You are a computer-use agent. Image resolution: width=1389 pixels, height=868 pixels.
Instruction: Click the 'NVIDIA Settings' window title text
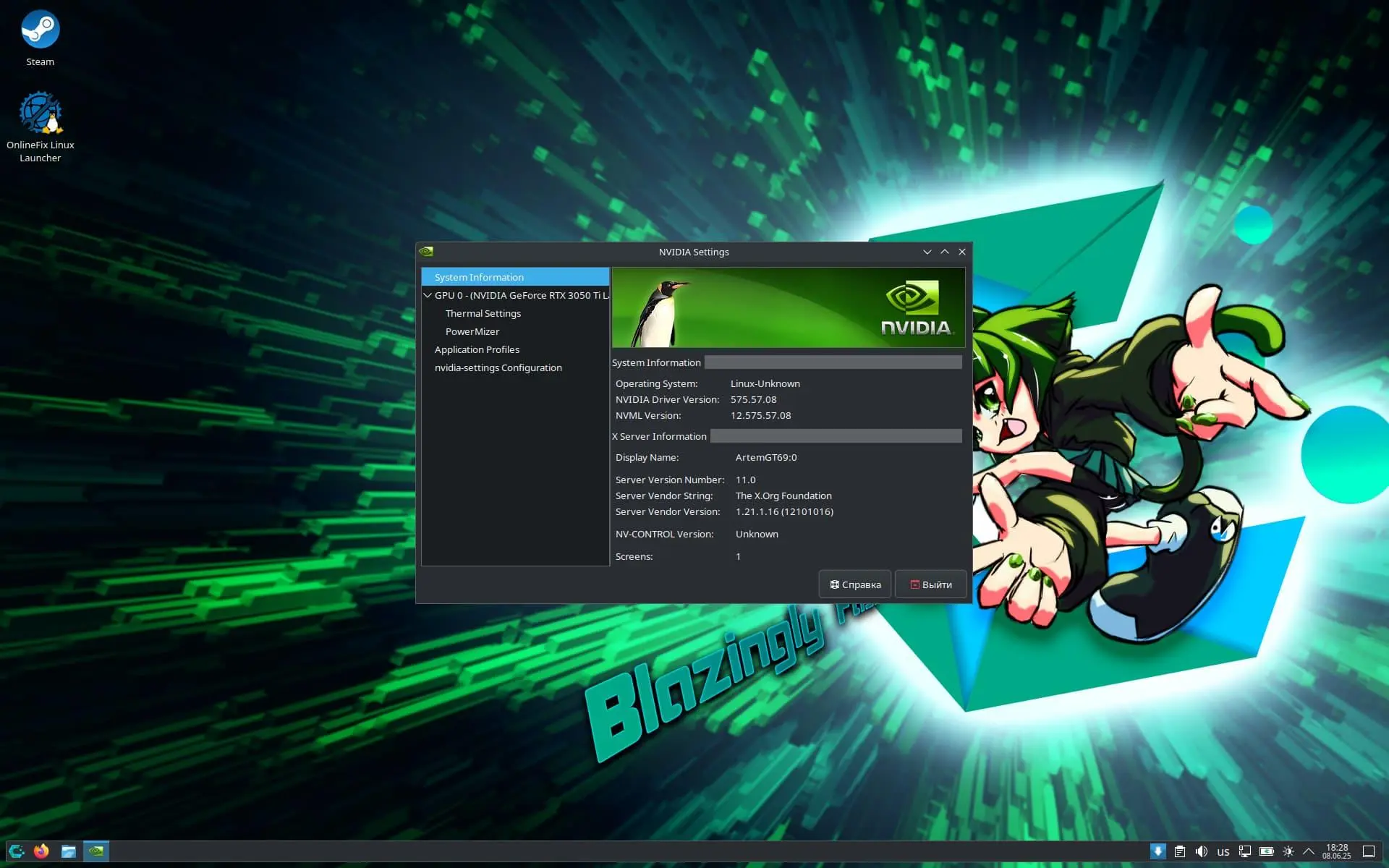(694, 252)
